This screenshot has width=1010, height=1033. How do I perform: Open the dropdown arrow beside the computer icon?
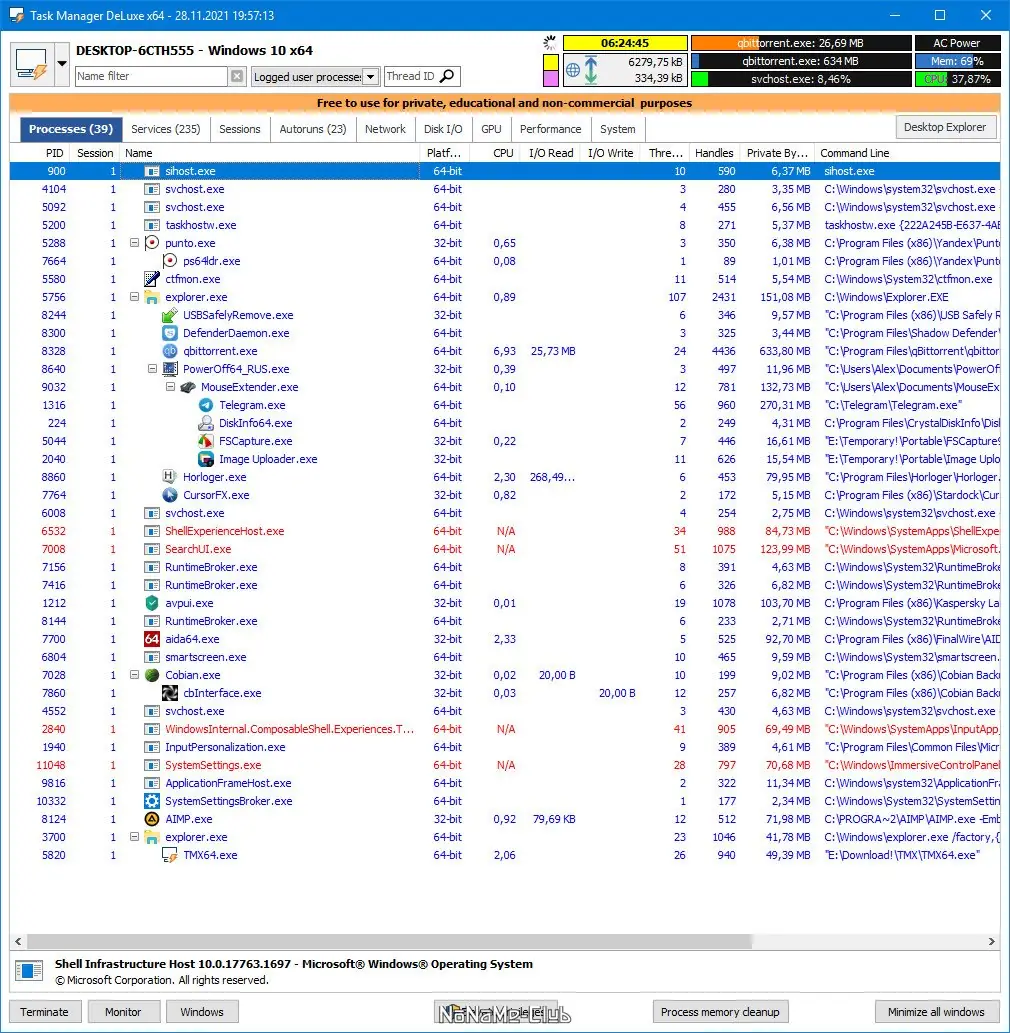[61, 64]
